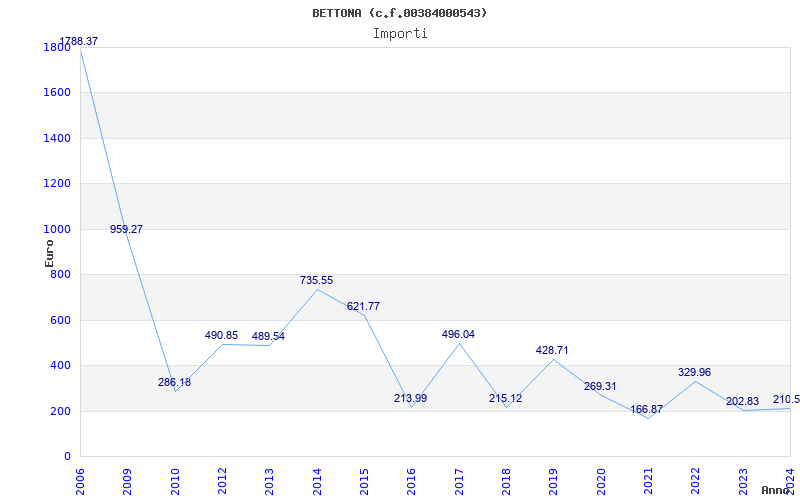800x500 pixels.
Task: Select data label 621.77
Action: 363,306
